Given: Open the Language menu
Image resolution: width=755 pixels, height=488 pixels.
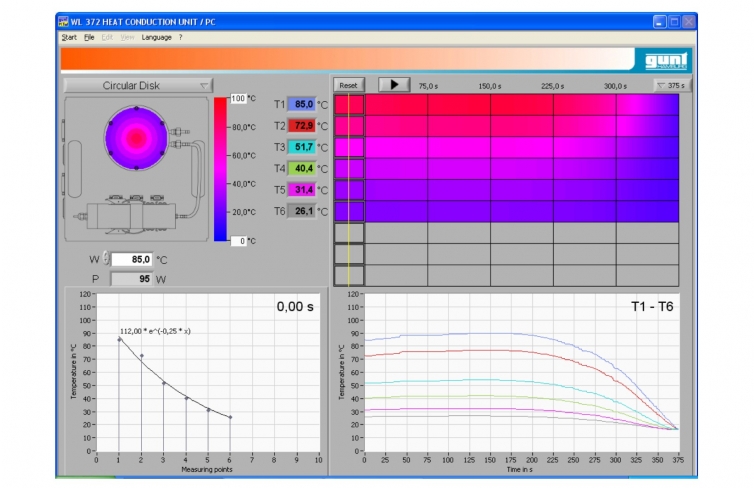Looking at the screenshot, I should (x=157, y=37).
